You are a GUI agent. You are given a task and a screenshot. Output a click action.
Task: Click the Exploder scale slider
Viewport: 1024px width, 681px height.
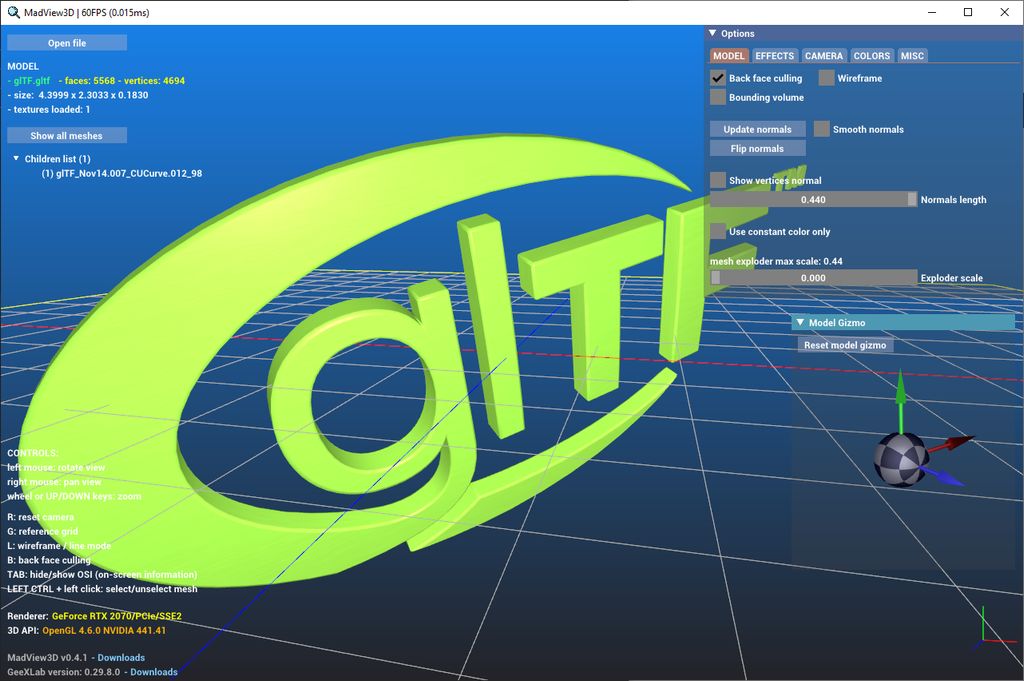814,277
